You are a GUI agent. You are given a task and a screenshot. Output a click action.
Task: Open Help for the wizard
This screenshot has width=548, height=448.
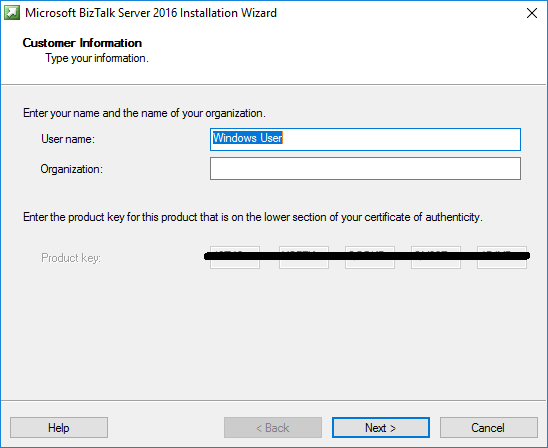click(x=59, y=427)
